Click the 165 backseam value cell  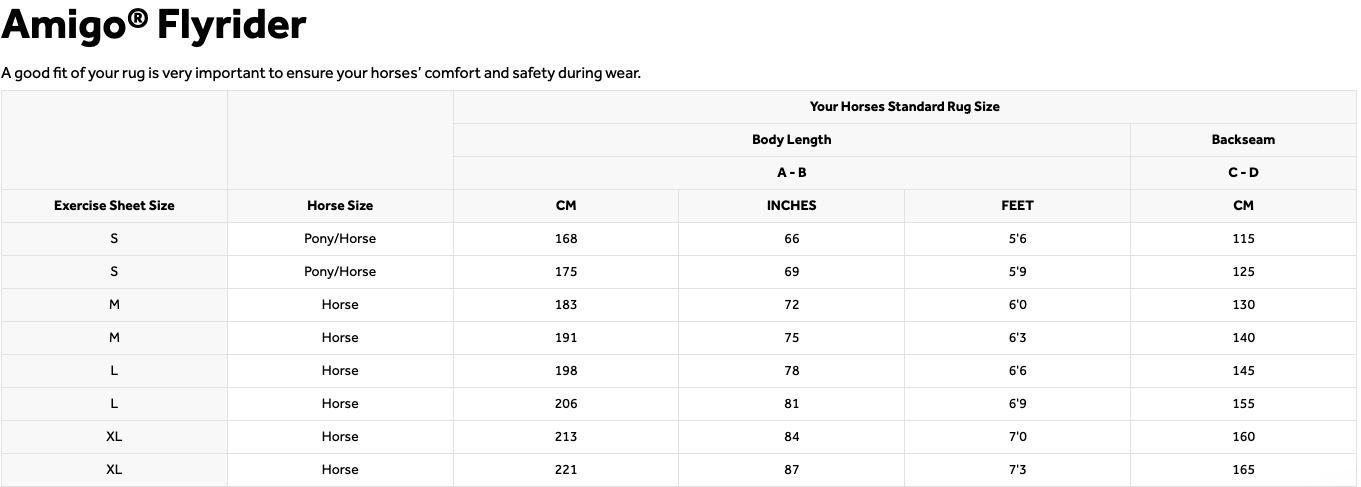tap(1243, 470)
